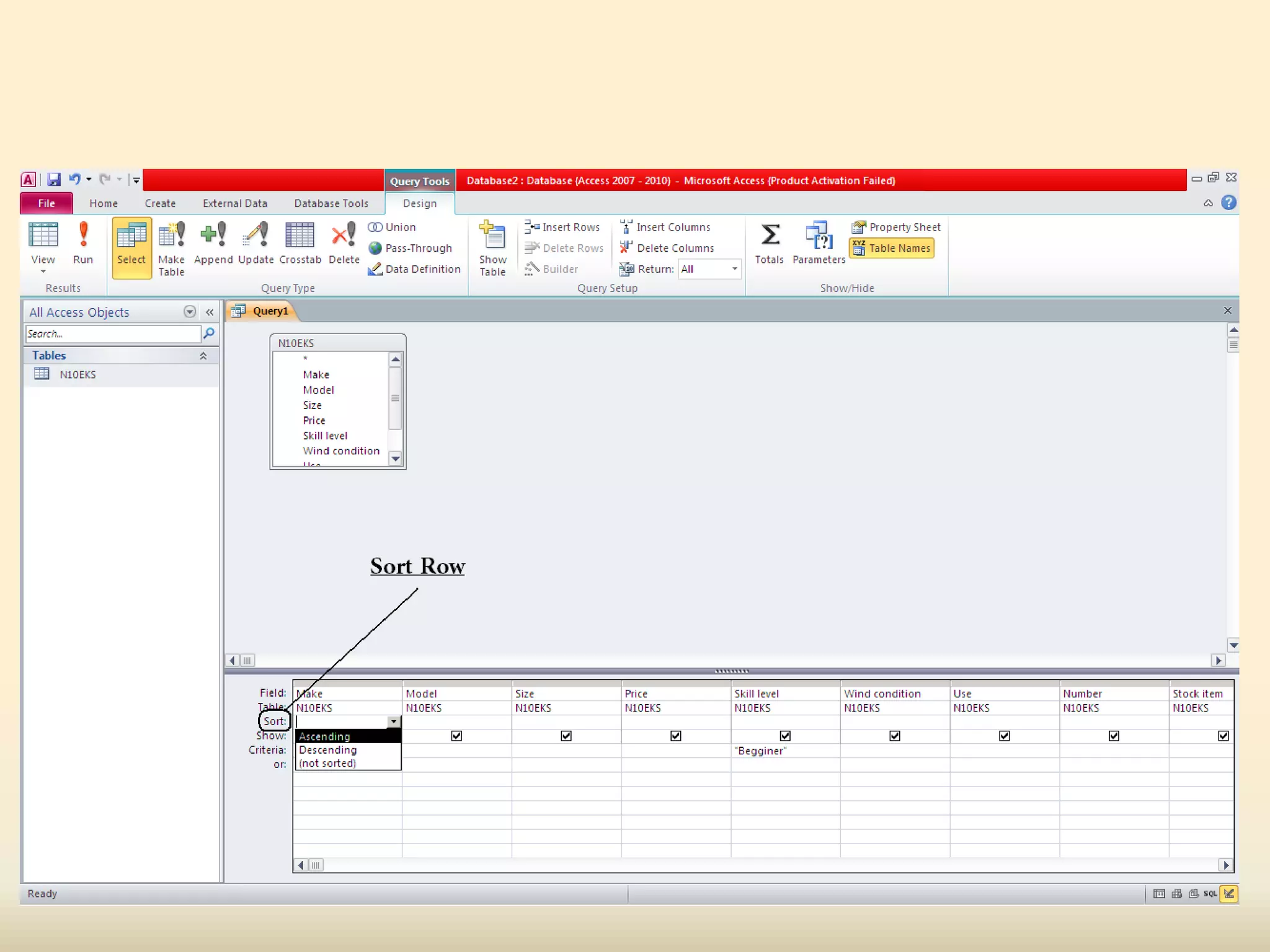Toggle Show checkbox under Price column
The height and width of the screenshot is (952, 1270).
(675, 736)
